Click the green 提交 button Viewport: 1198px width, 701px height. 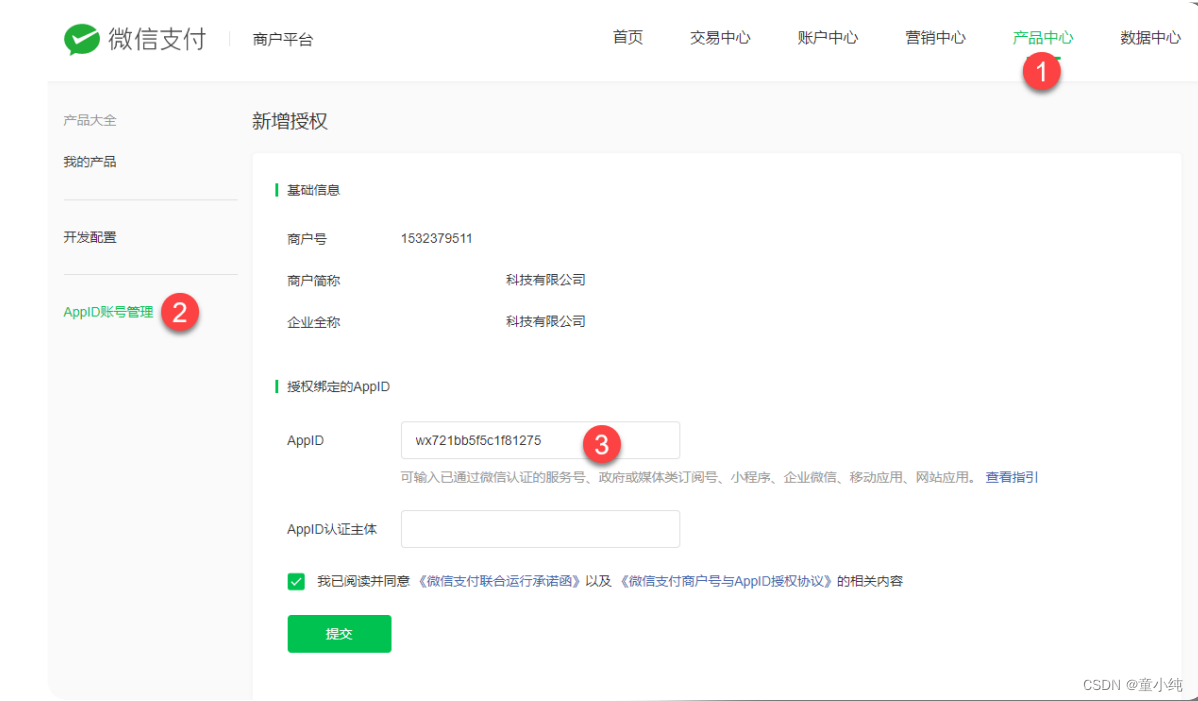[339, 634]
